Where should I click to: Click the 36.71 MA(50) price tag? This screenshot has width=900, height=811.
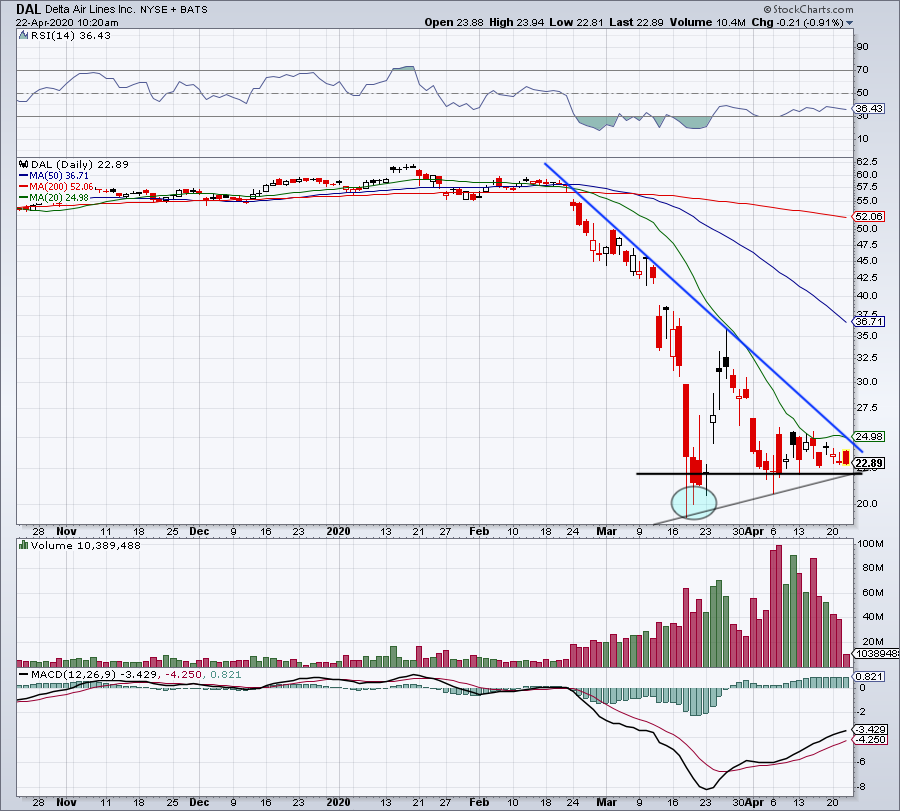(868, 321)
